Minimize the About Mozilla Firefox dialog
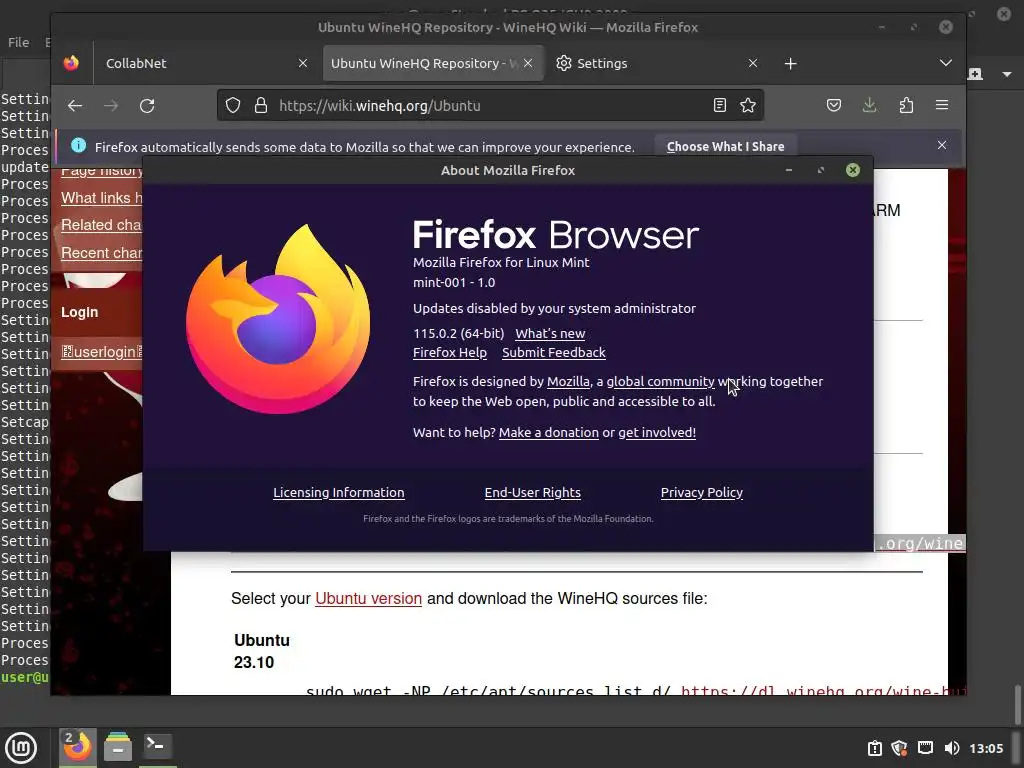Viewport: 1024px width, 768px height. [x=789, y=170]
